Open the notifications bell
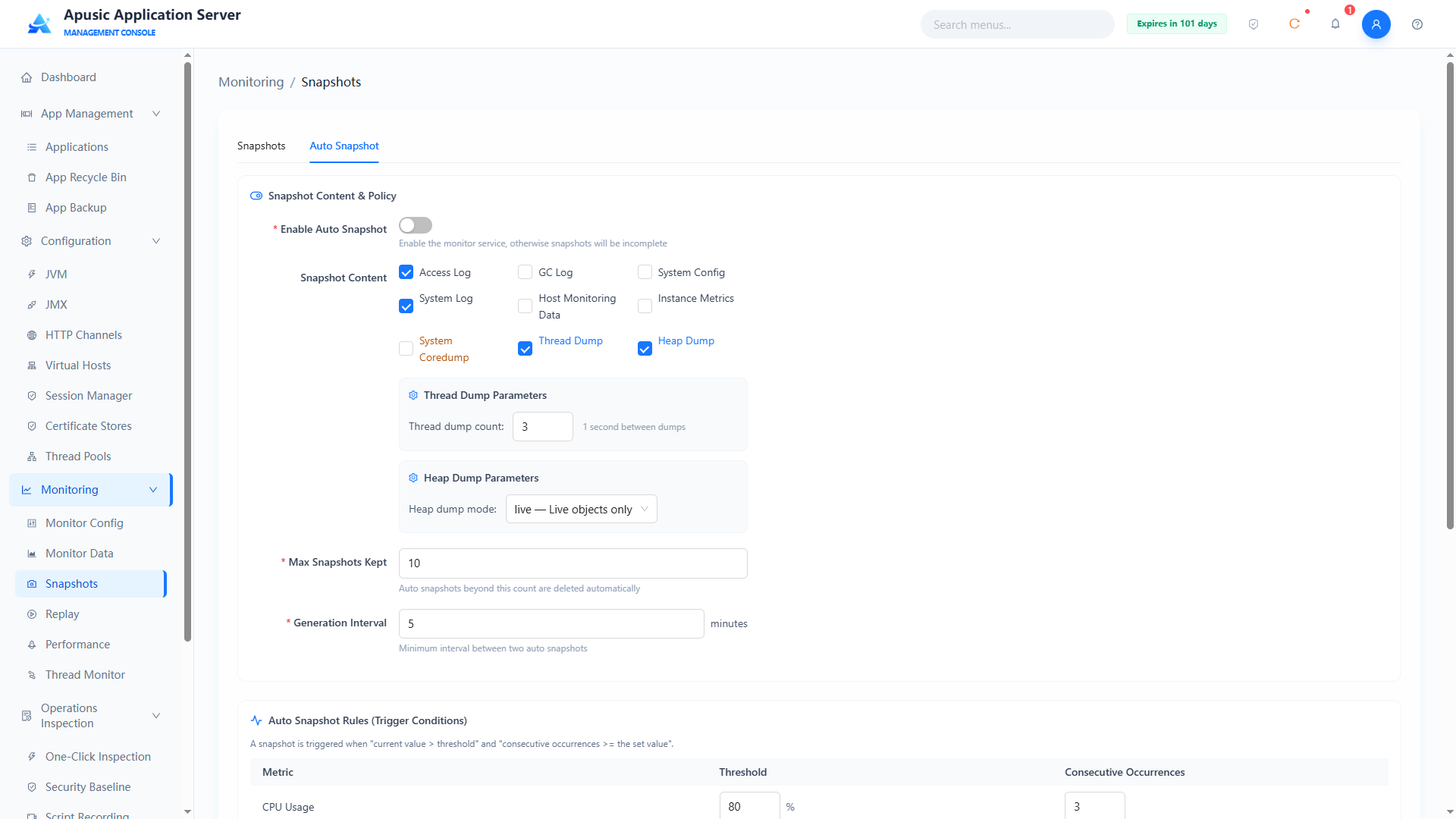The image size is (1456, 819). [1335, 24]
